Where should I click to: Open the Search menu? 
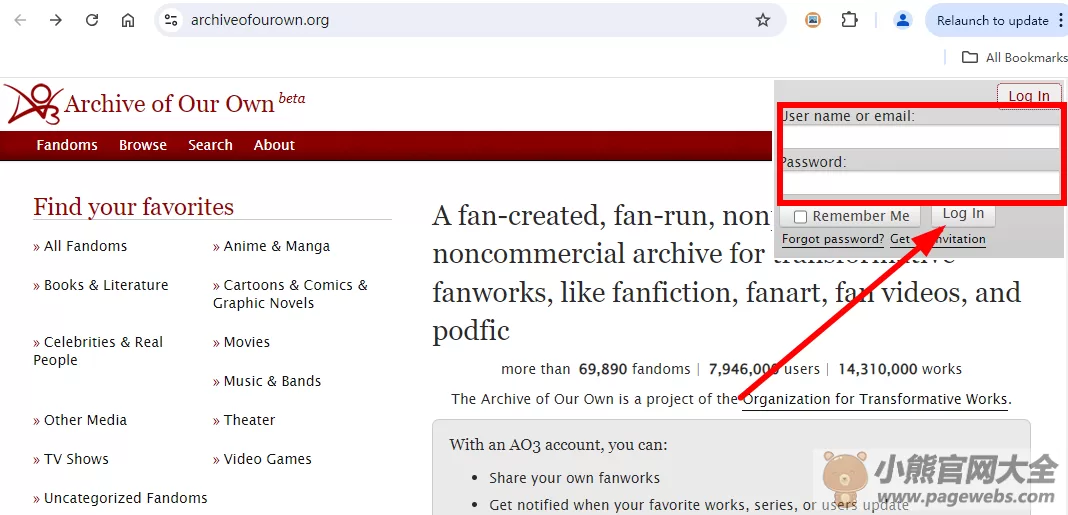210,145
